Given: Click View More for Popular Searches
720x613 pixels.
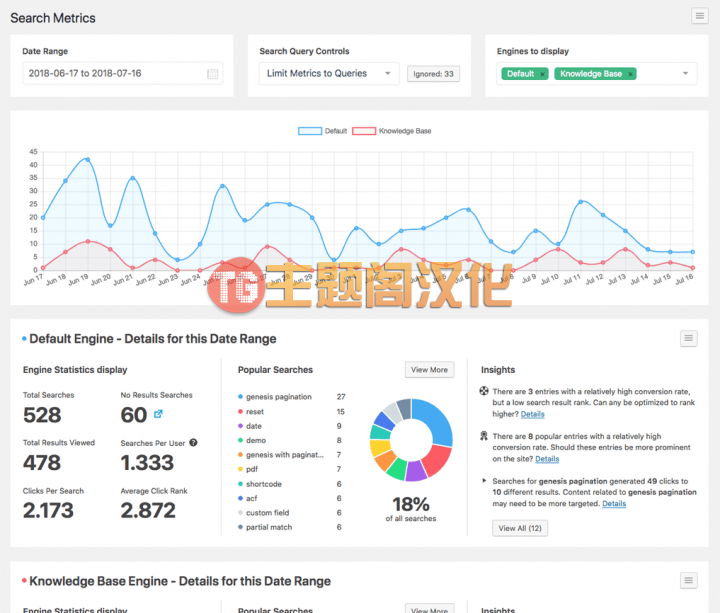Looking at the screenshot, I should pos(429,370).
